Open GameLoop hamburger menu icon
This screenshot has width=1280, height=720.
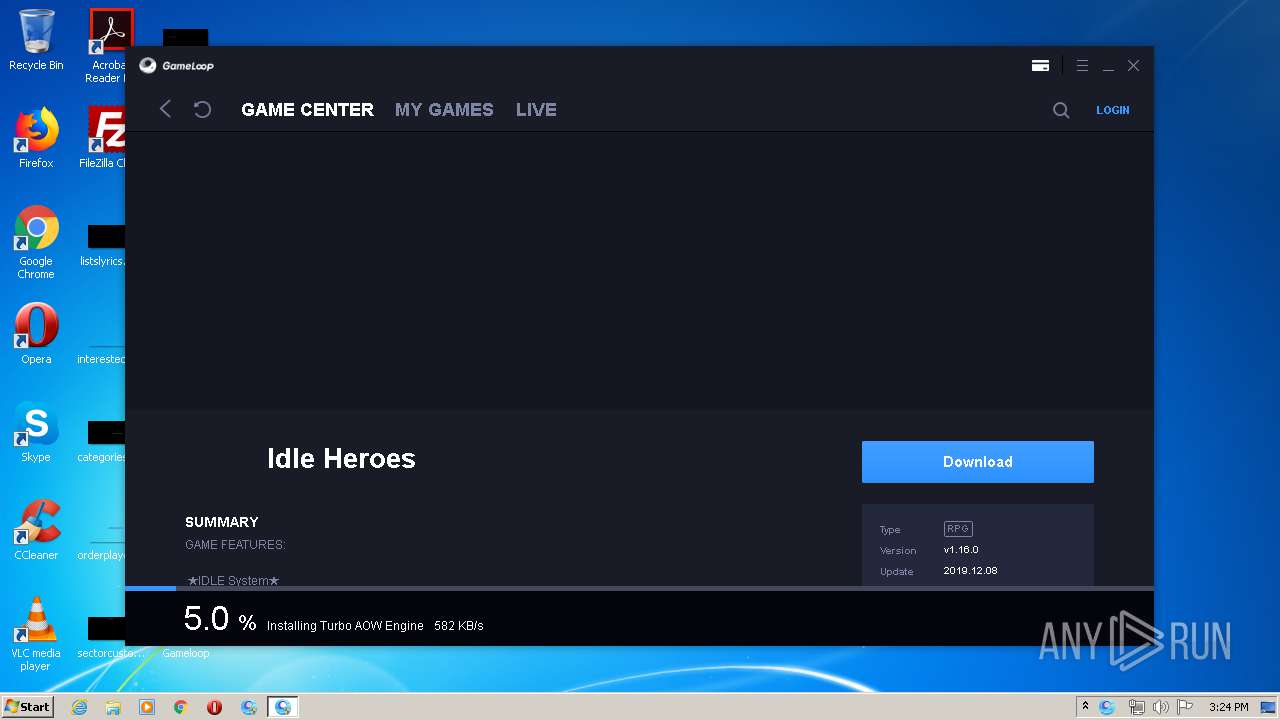1082,65
